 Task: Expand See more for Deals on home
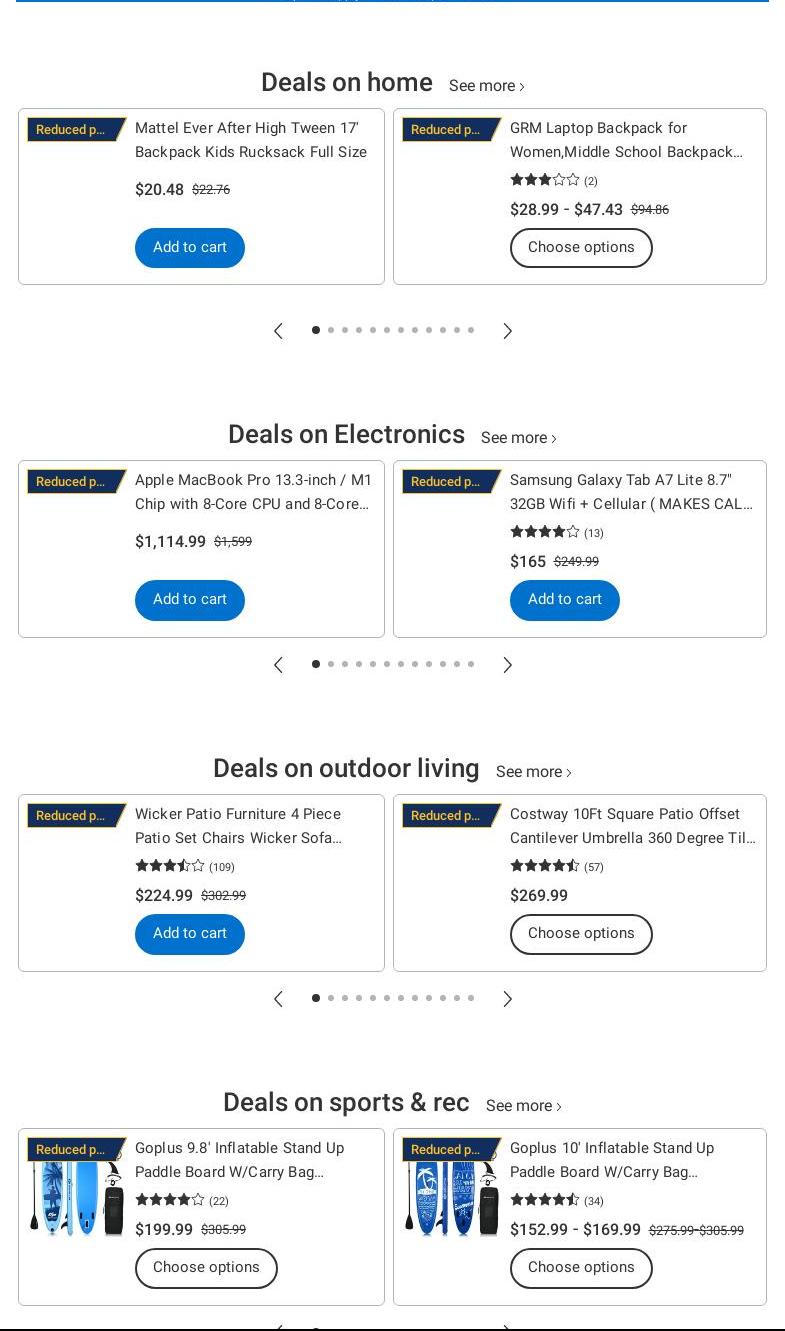(x=486, y=86)
